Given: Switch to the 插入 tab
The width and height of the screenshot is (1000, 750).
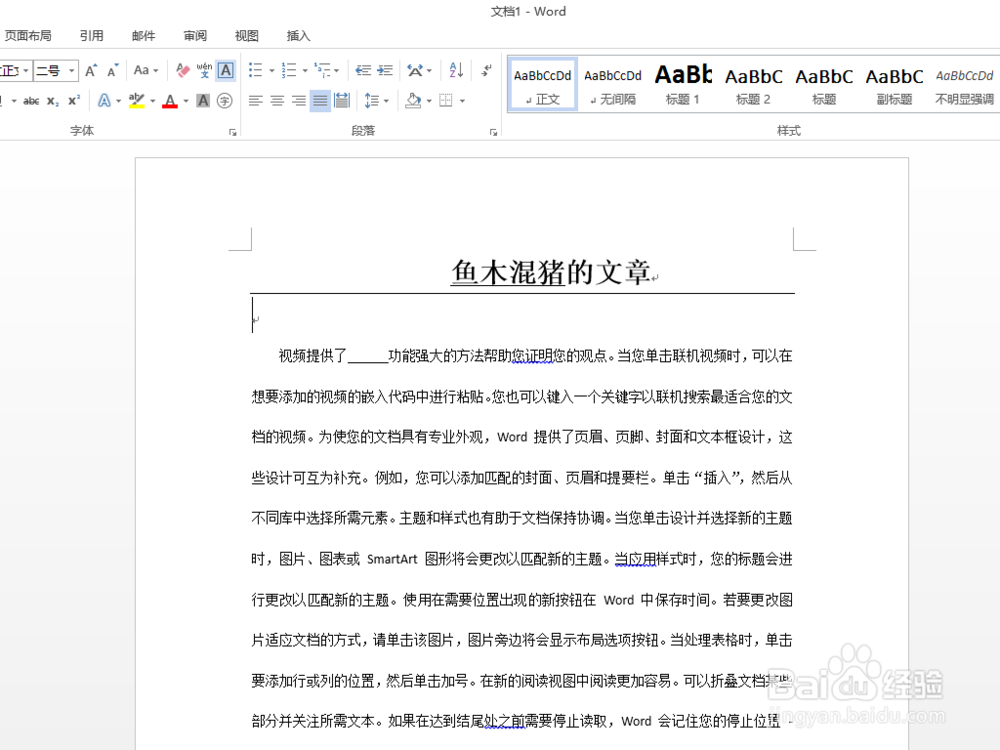Looking at the screenshot, I should point(298,36).
